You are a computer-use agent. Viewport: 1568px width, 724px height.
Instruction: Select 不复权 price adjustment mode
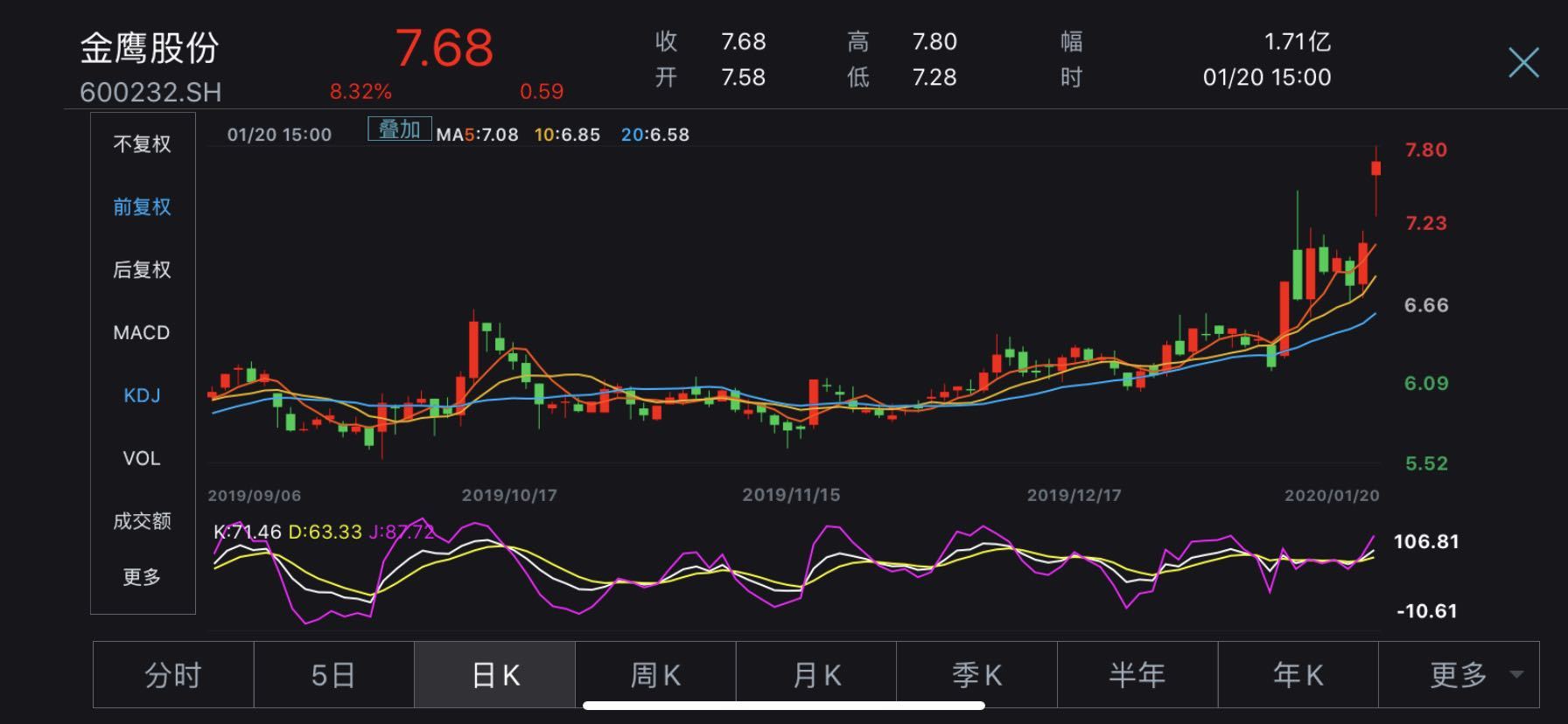(x=142, y=144)
